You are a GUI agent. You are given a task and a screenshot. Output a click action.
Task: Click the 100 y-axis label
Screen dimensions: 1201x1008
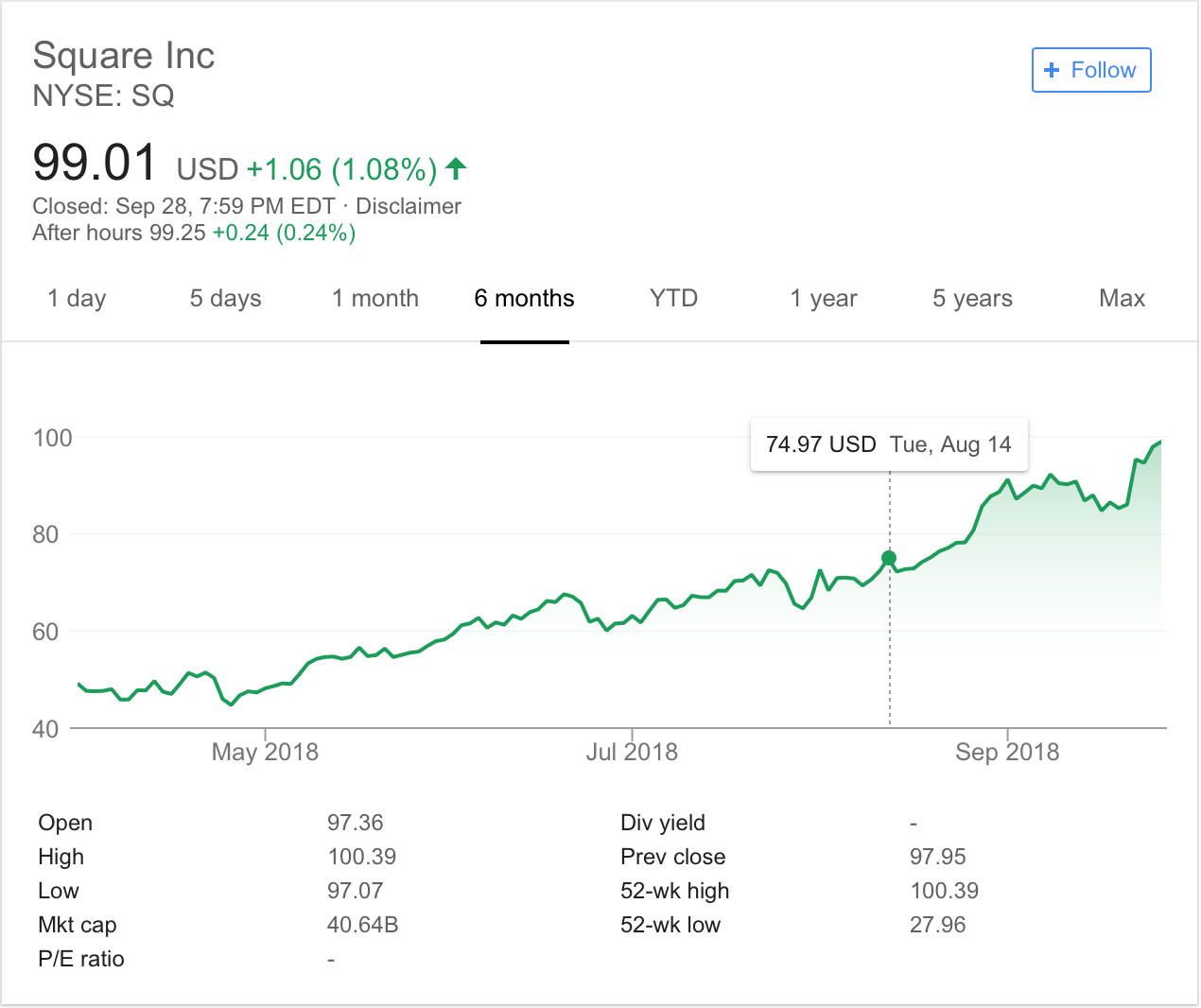[x=52, y=438]
